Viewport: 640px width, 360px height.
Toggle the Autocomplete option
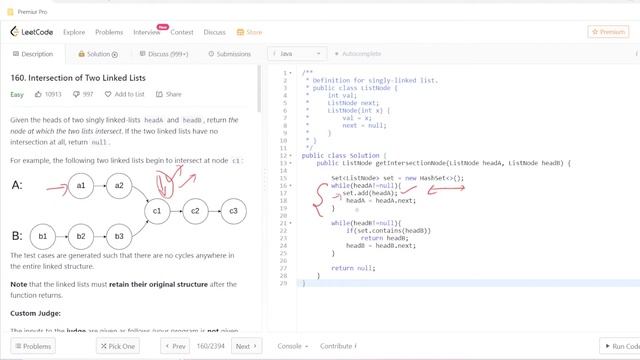358,53
